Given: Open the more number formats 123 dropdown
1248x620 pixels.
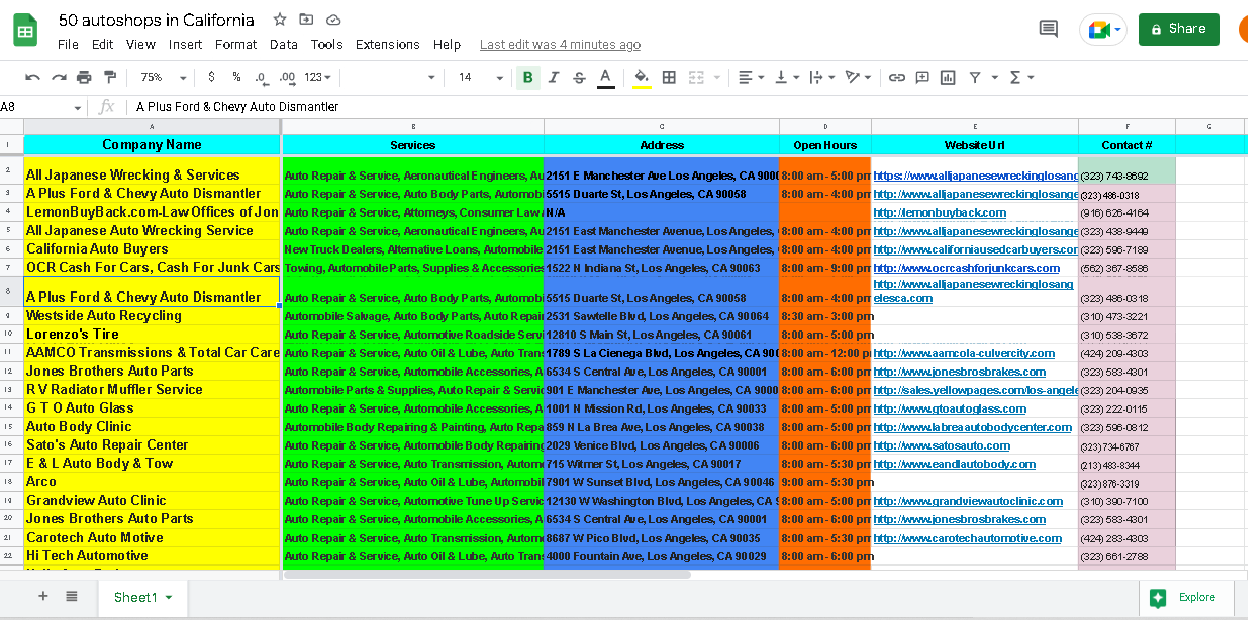Looking at the screenshot, I should click(317, 77).
